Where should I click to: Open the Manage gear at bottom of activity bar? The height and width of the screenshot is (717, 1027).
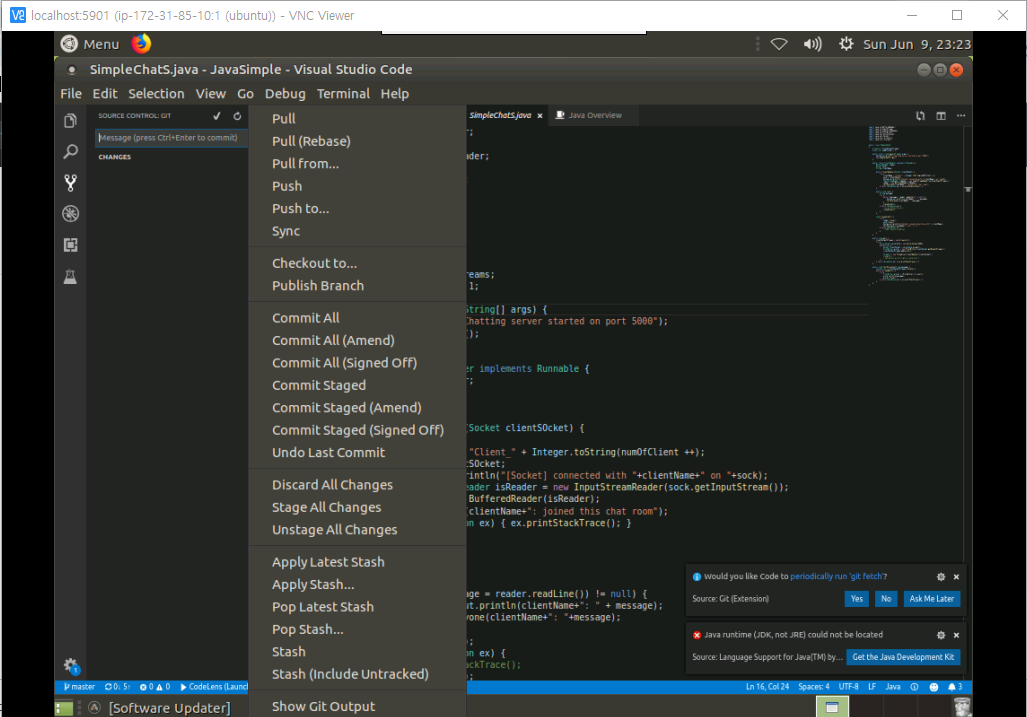pyautogui.click(x=71, y=666)
